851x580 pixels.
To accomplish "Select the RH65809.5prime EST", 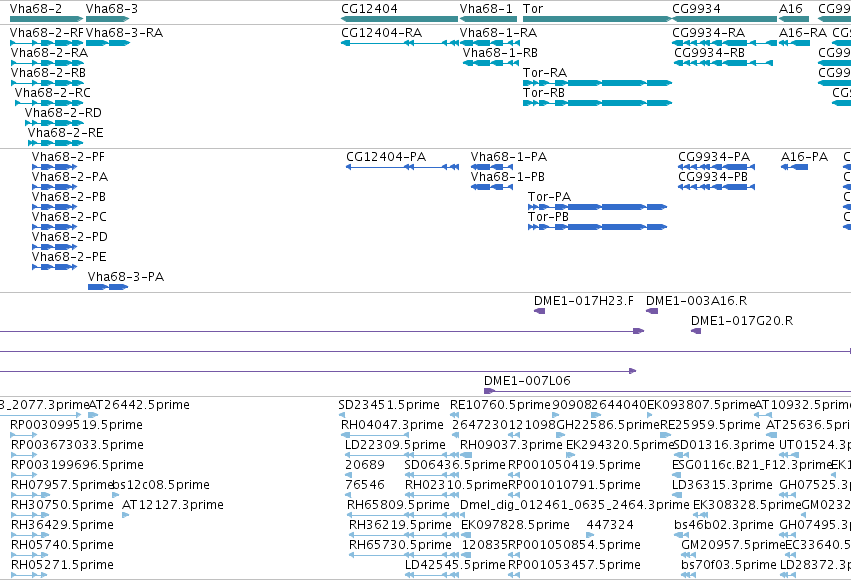I will [403, 515].
